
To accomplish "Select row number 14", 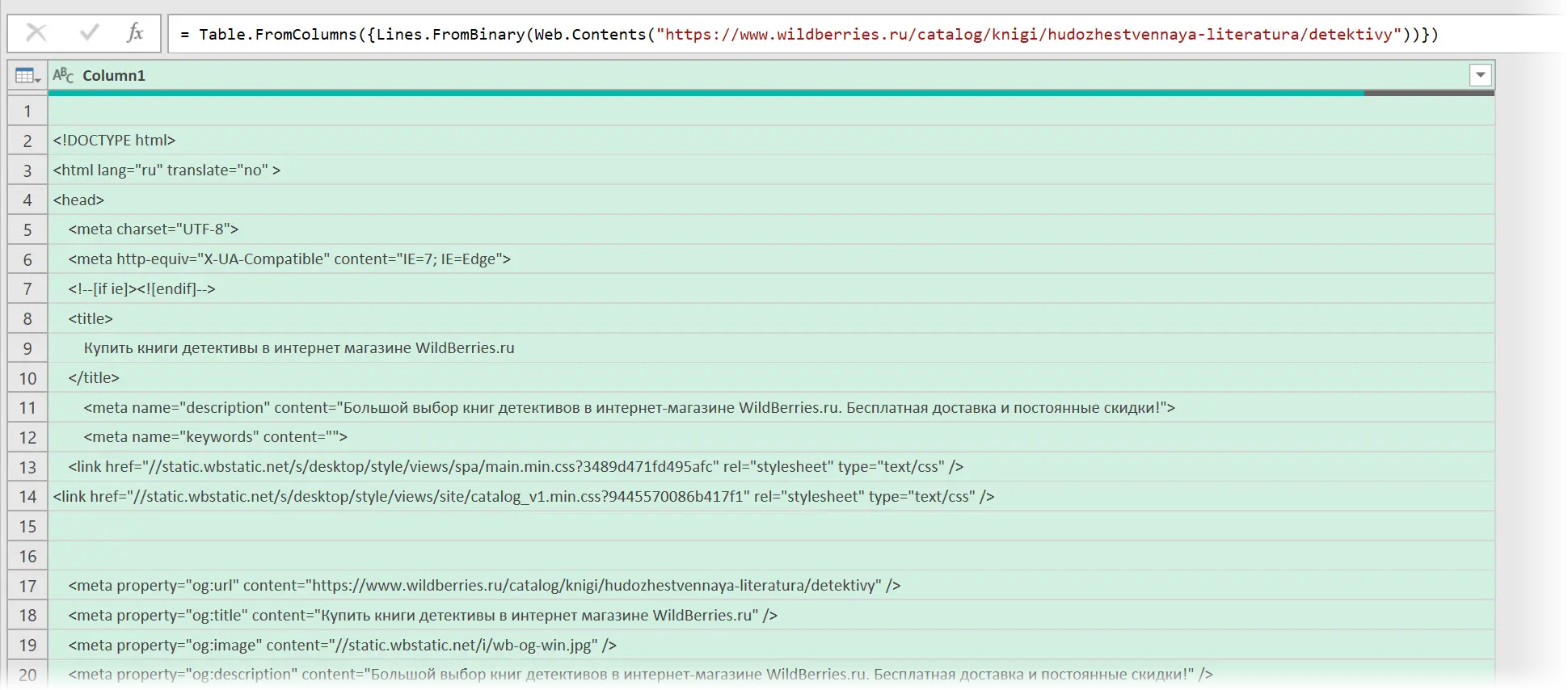I will [27, 496].
